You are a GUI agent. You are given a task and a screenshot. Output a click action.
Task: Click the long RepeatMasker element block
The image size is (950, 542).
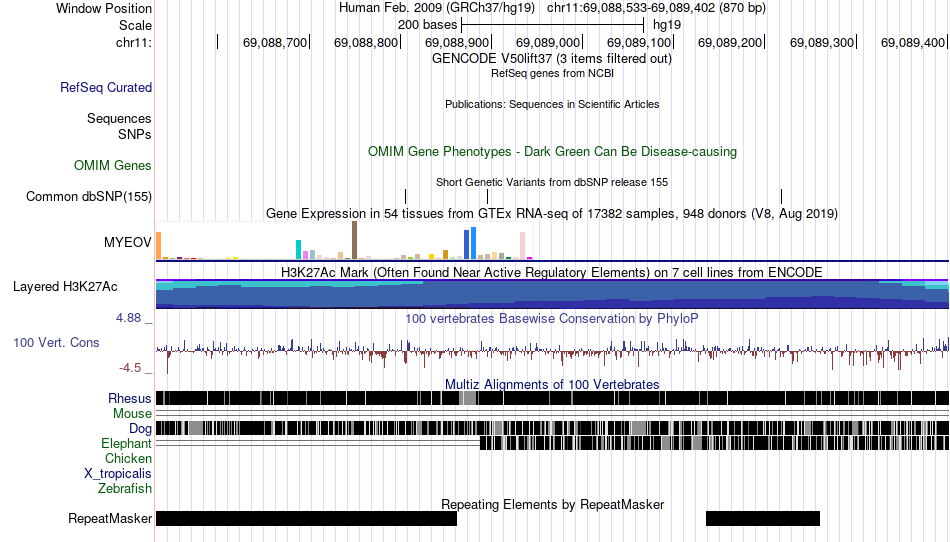[307, 518]
